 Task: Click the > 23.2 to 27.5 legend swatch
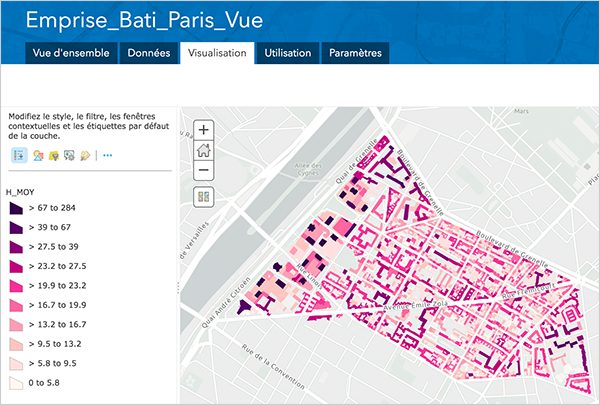pos(16,266)
